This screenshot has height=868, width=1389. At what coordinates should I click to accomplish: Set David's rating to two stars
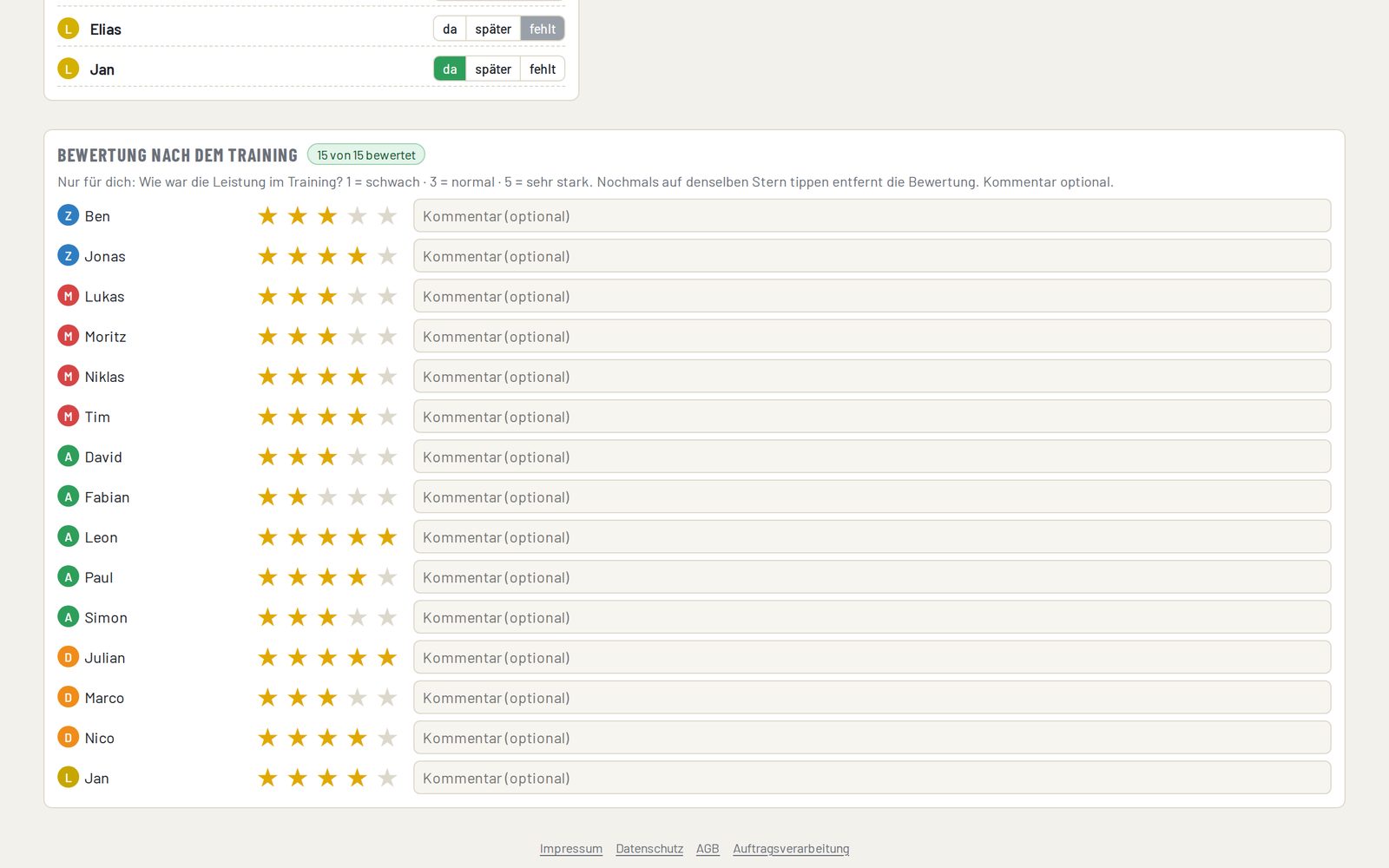297,457
